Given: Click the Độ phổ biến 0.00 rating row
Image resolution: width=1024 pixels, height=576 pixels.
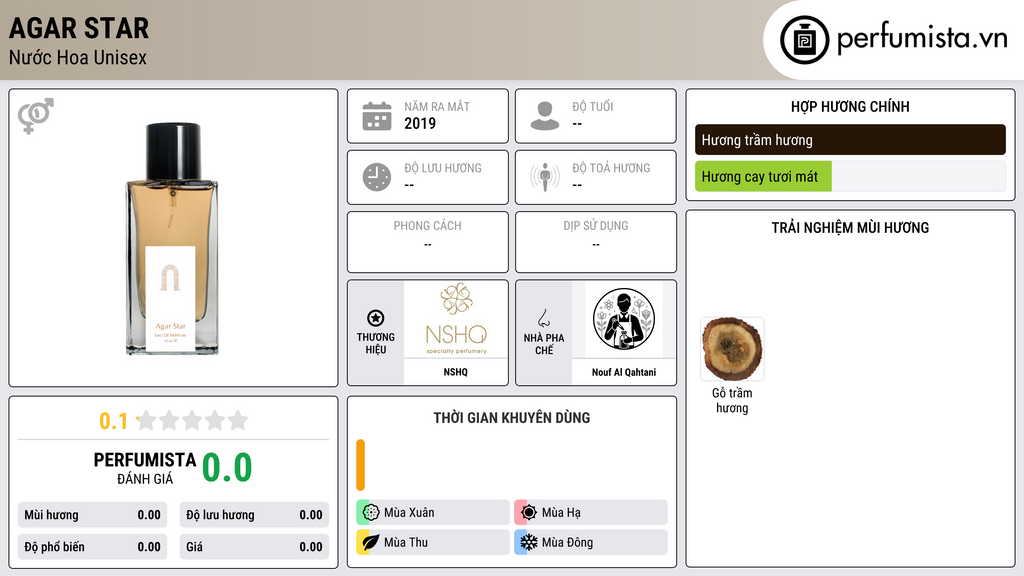Looking at the screenshot, I should 92,547.
